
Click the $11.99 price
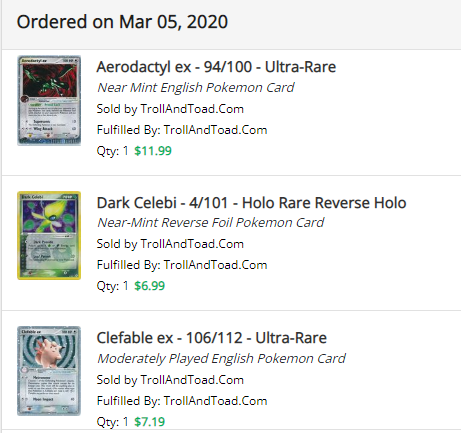(153, 151)
